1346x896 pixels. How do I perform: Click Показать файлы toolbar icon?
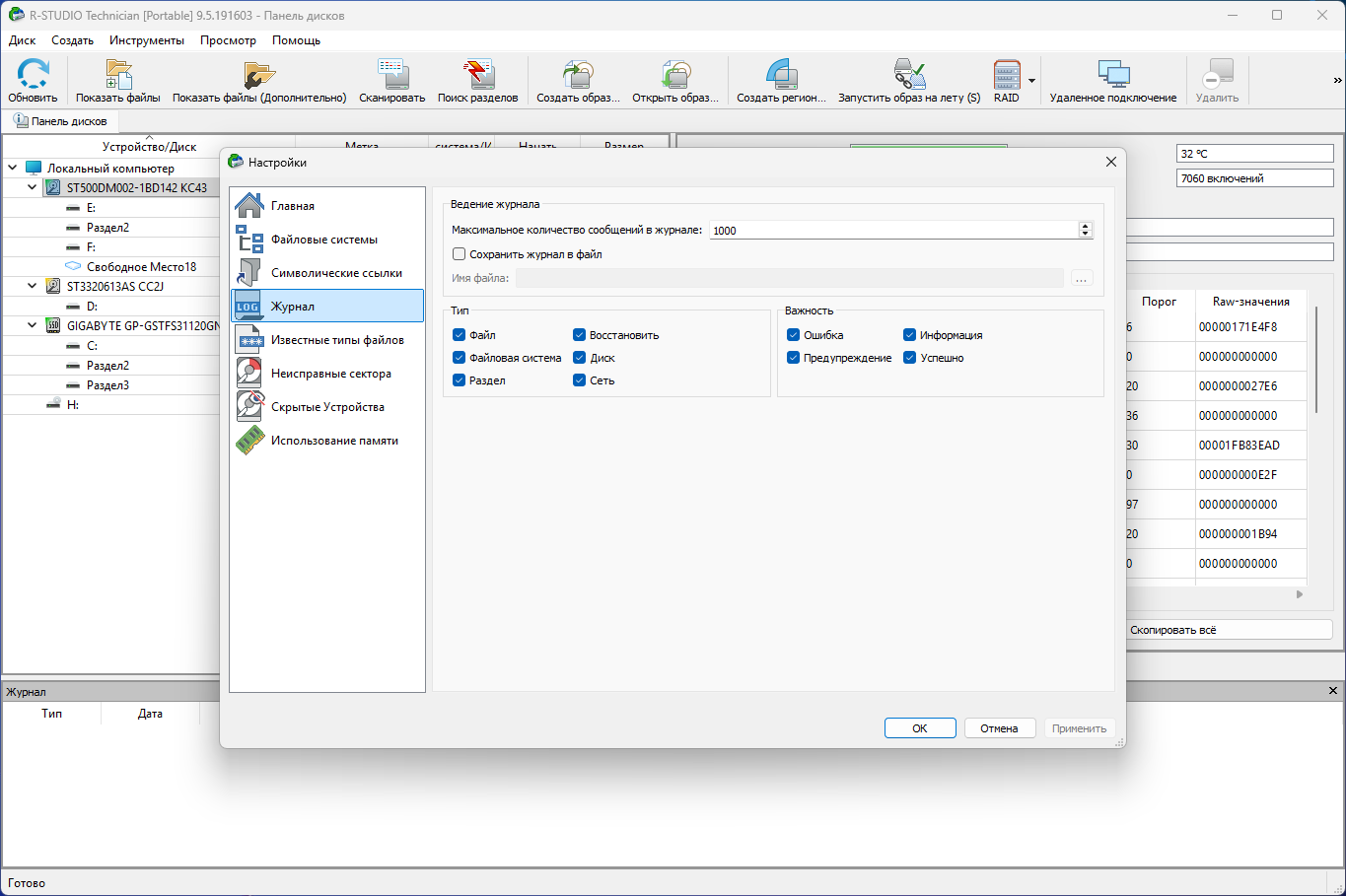(x=118, y=81)
